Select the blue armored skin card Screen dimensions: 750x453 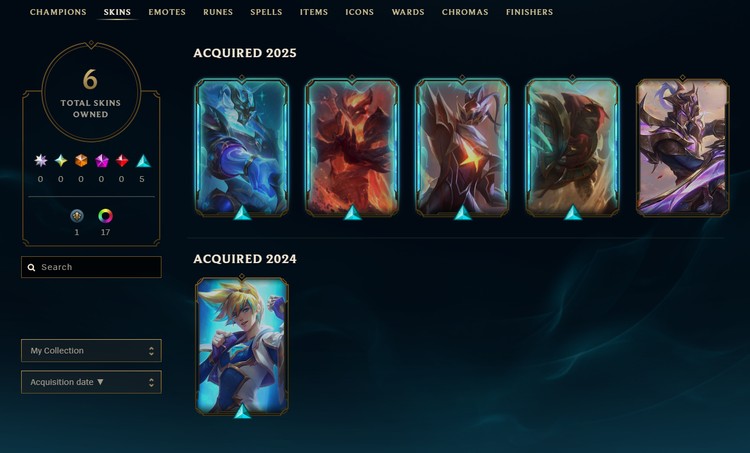coord(242,147)
